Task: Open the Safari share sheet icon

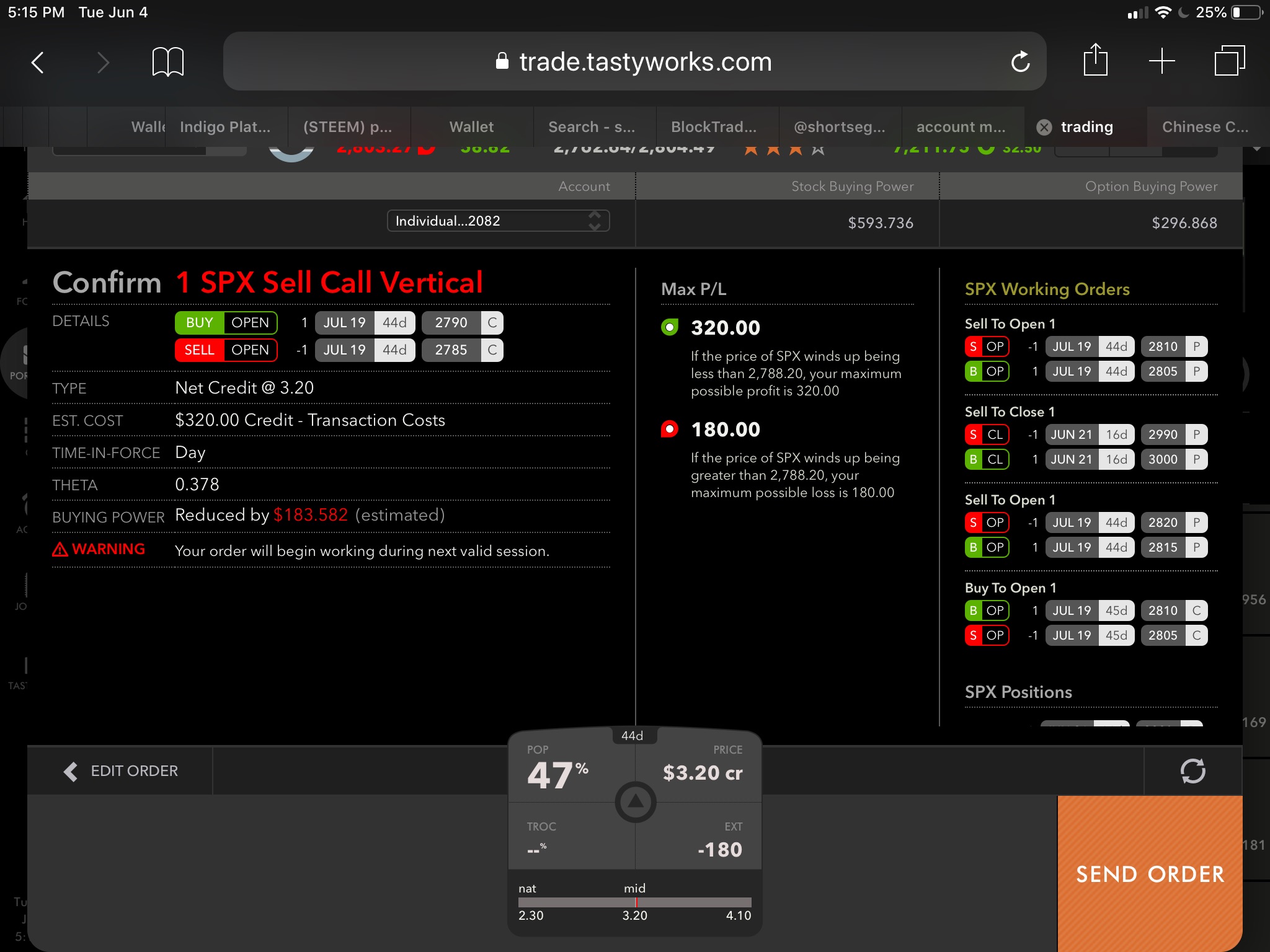Action: pos(1095,61)
